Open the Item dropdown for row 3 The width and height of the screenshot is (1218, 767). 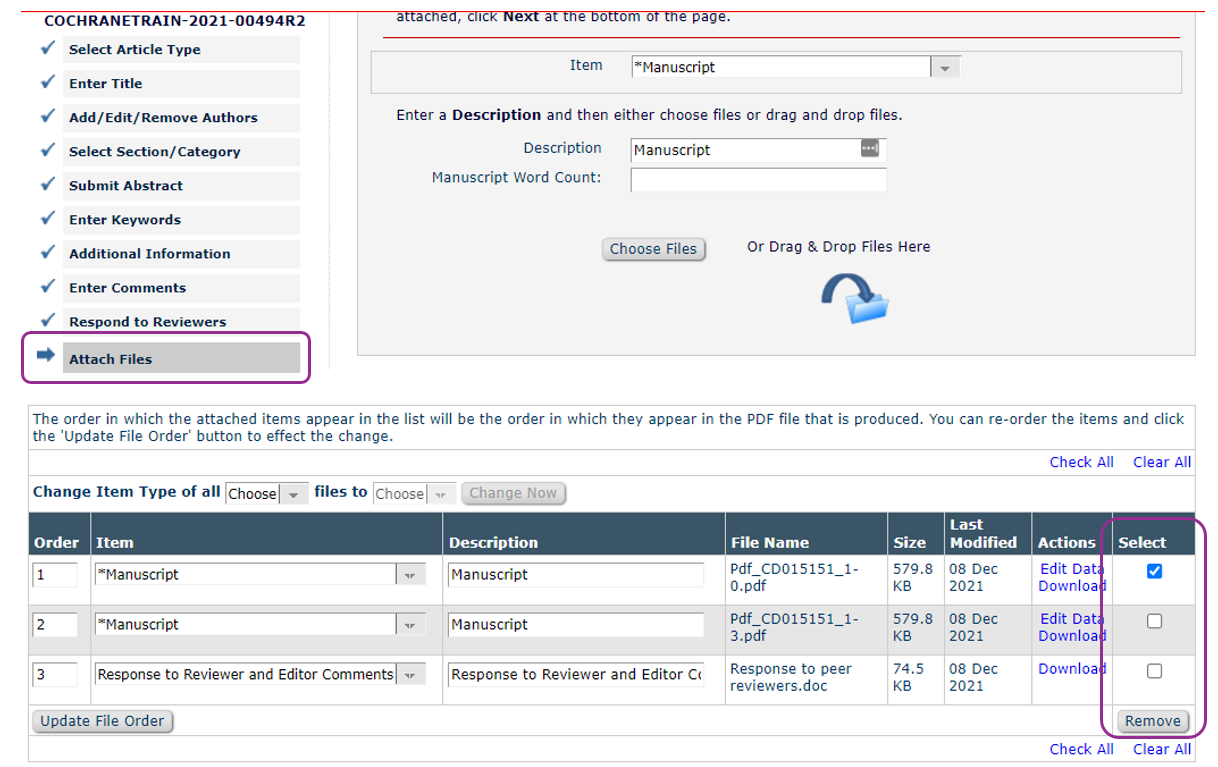tap(410, 675)
